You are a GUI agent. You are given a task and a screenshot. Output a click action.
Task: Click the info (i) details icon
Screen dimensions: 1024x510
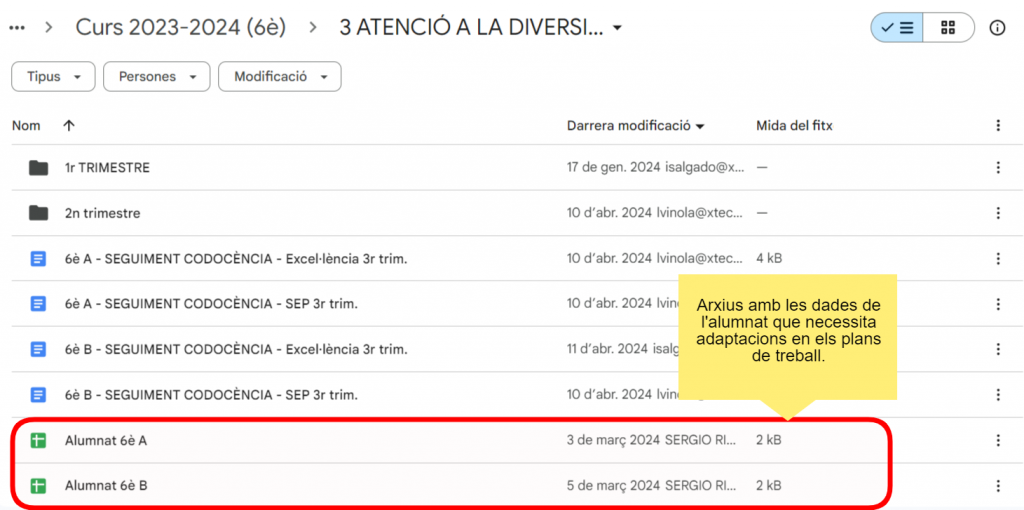click(996, 28)
